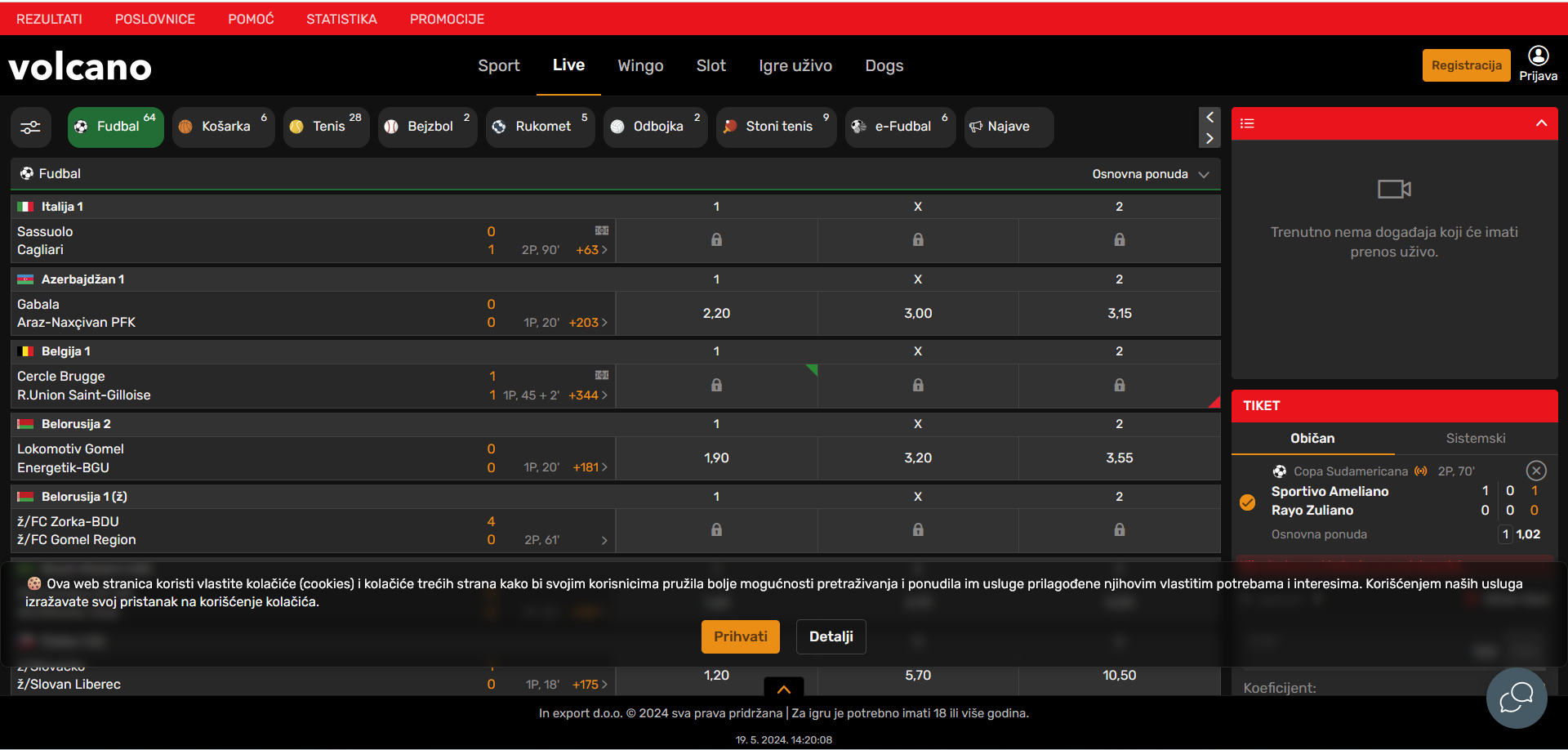
Task: Remove Sportivo Ameliano bet from ticket
Action: [x=1536, y=471]
